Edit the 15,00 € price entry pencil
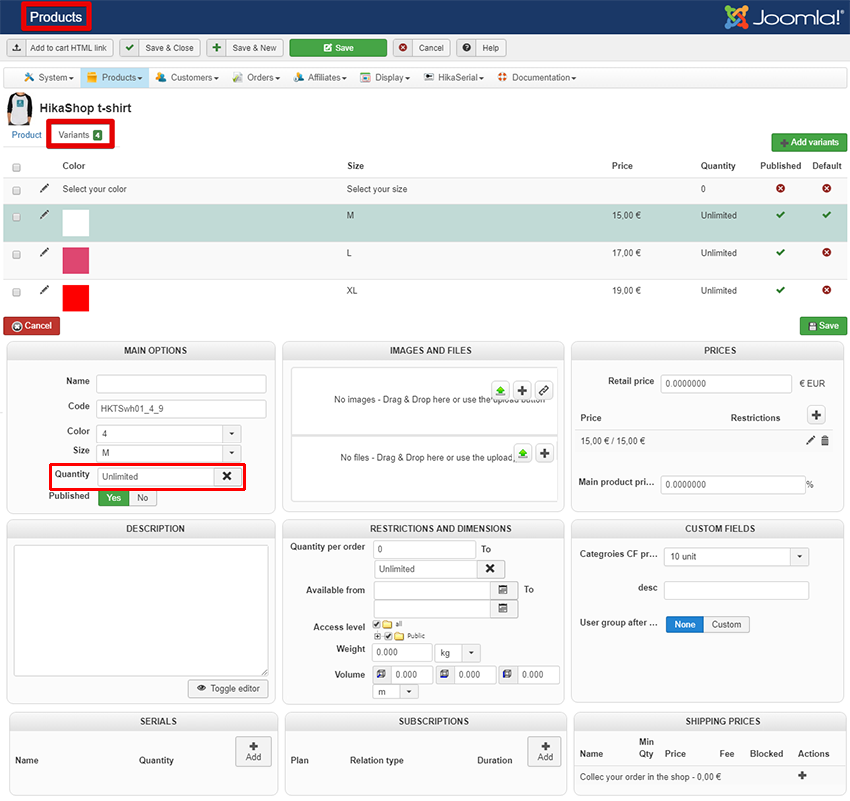Image resolution: width=850 pixels, height=801 pixels. tap(810, 441)
